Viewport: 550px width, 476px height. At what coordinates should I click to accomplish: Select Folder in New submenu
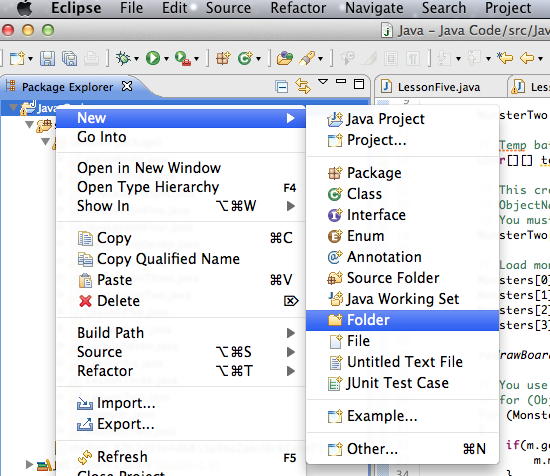click(x=402, y=320)
